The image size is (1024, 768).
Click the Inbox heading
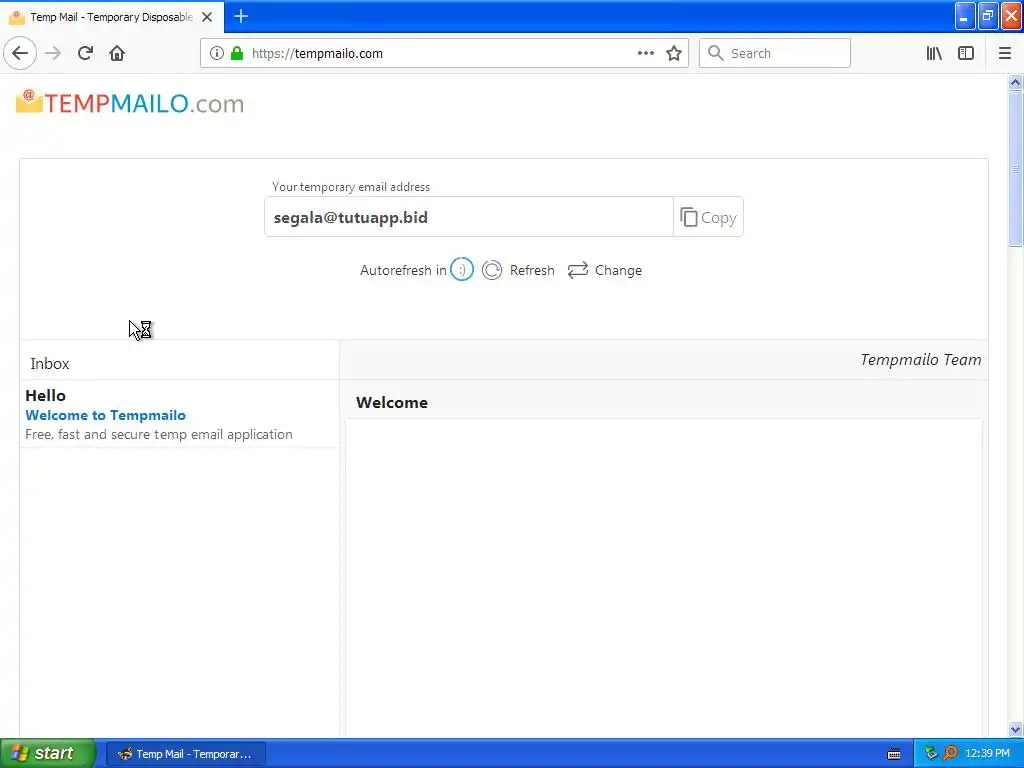click(50, 364)
